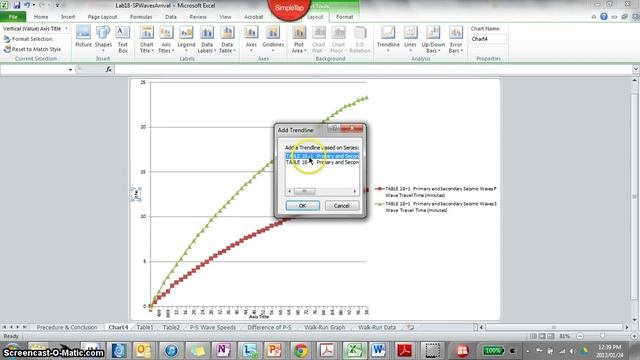Screen dimensions: 640x360
Task: Click the formula bar input
Action: pyautogui.click(x=373, y=70)
